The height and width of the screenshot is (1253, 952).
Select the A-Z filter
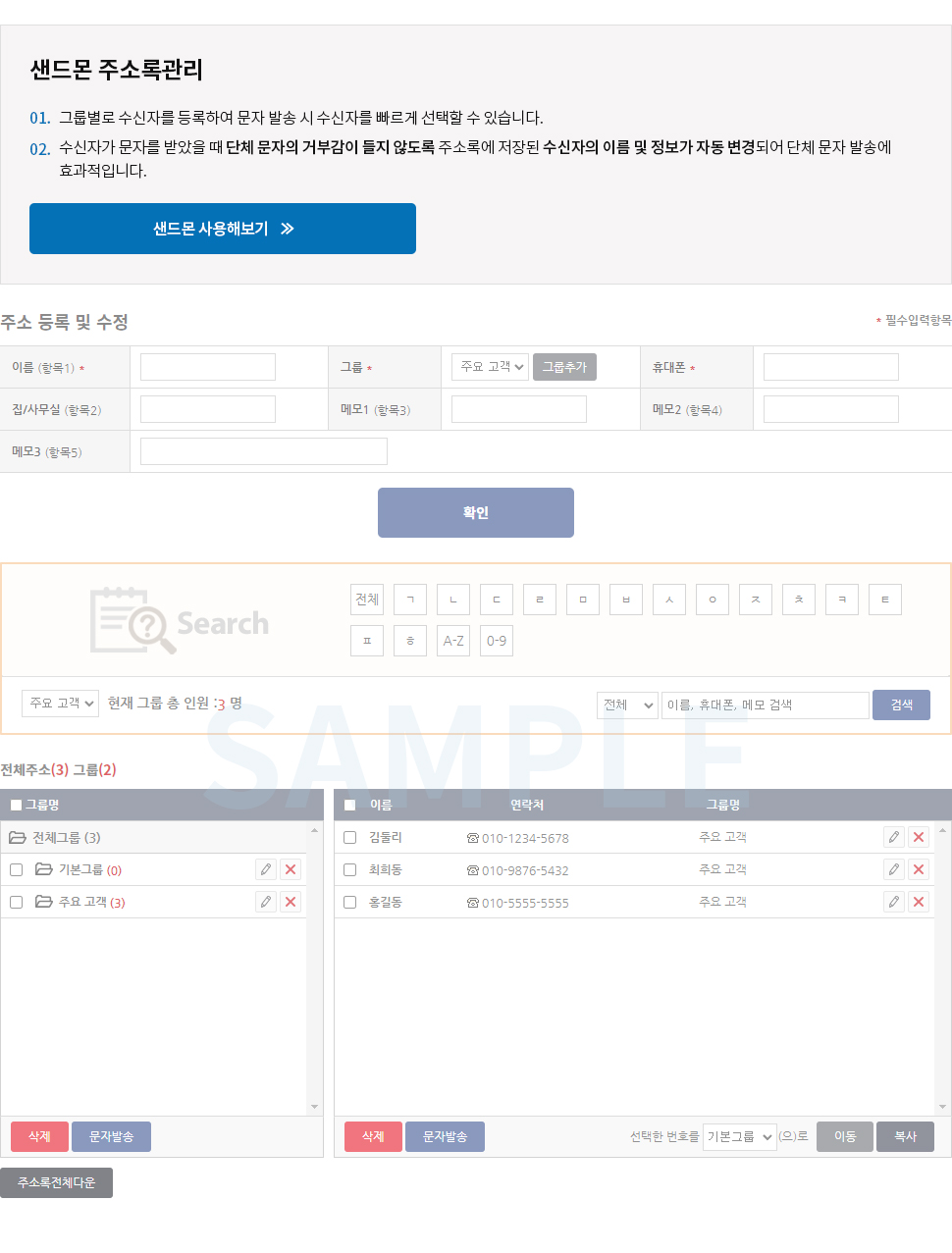click(453, 641)
